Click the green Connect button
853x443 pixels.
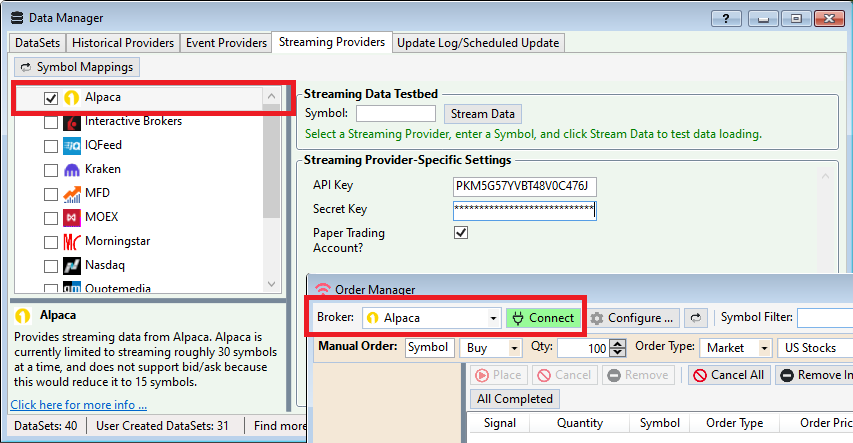click(x=543, y=318)
